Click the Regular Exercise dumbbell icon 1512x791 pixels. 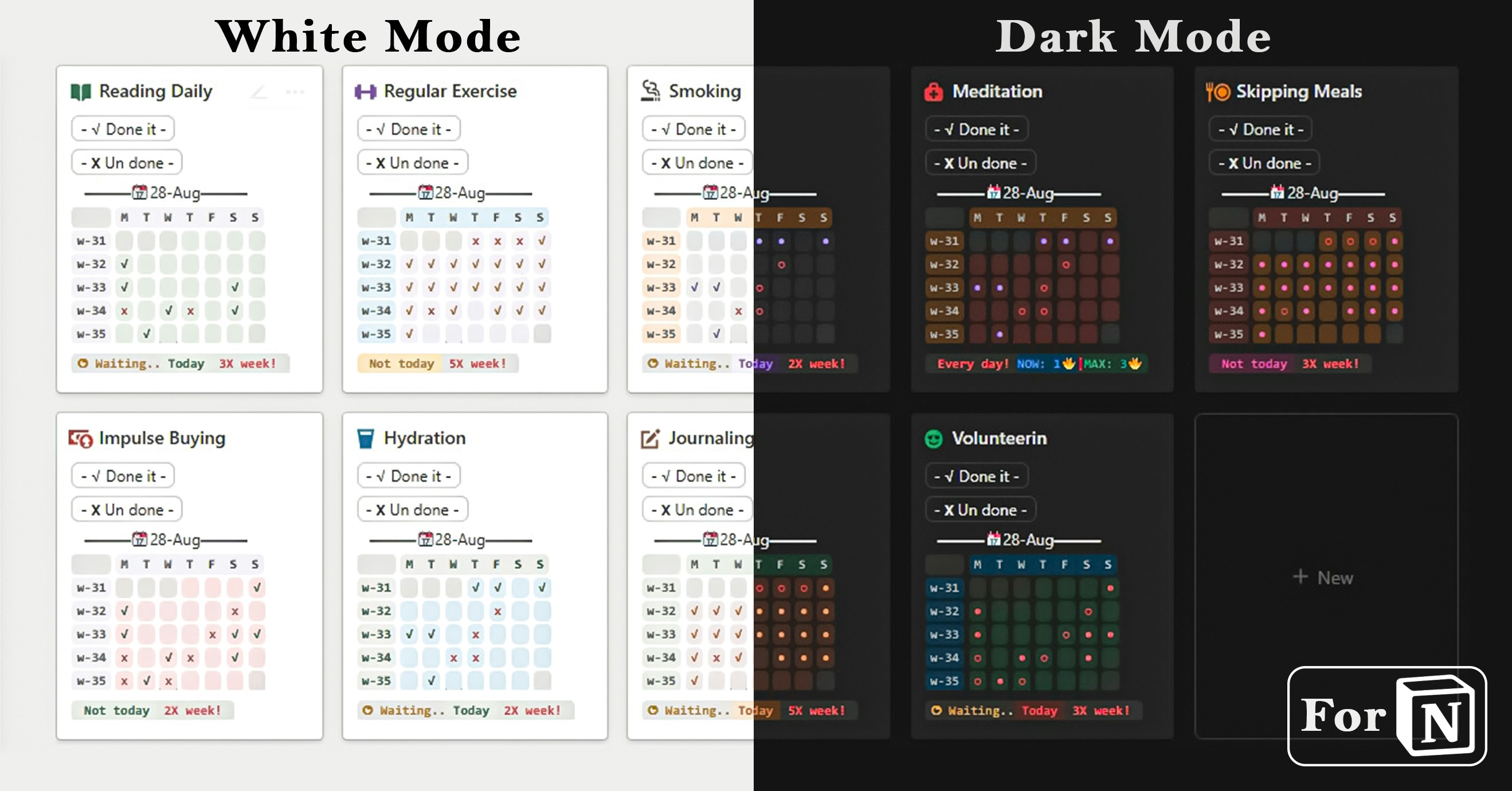coord(365,92)
